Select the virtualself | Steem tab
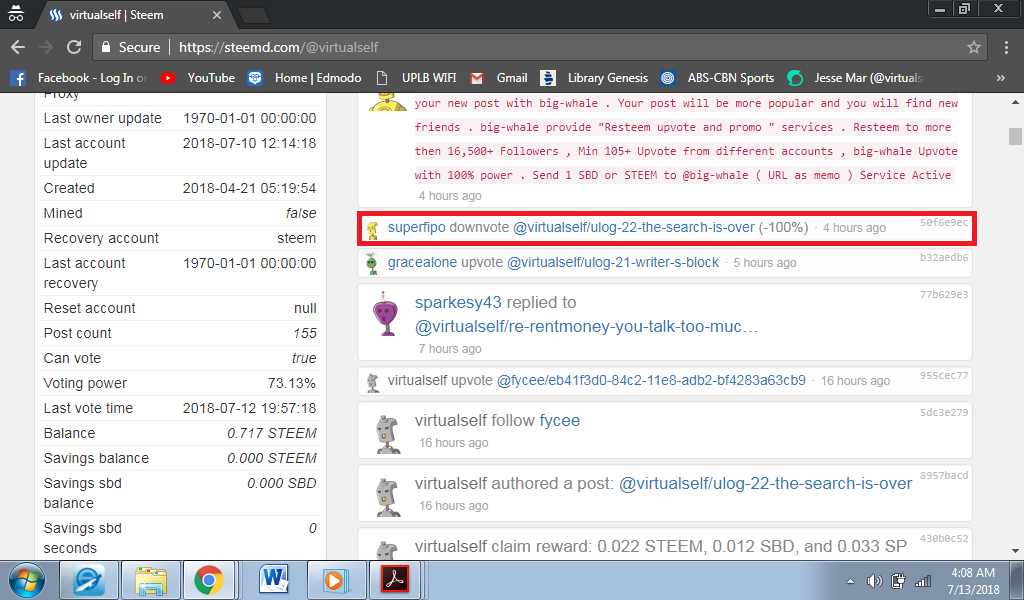 coord(134,15)
